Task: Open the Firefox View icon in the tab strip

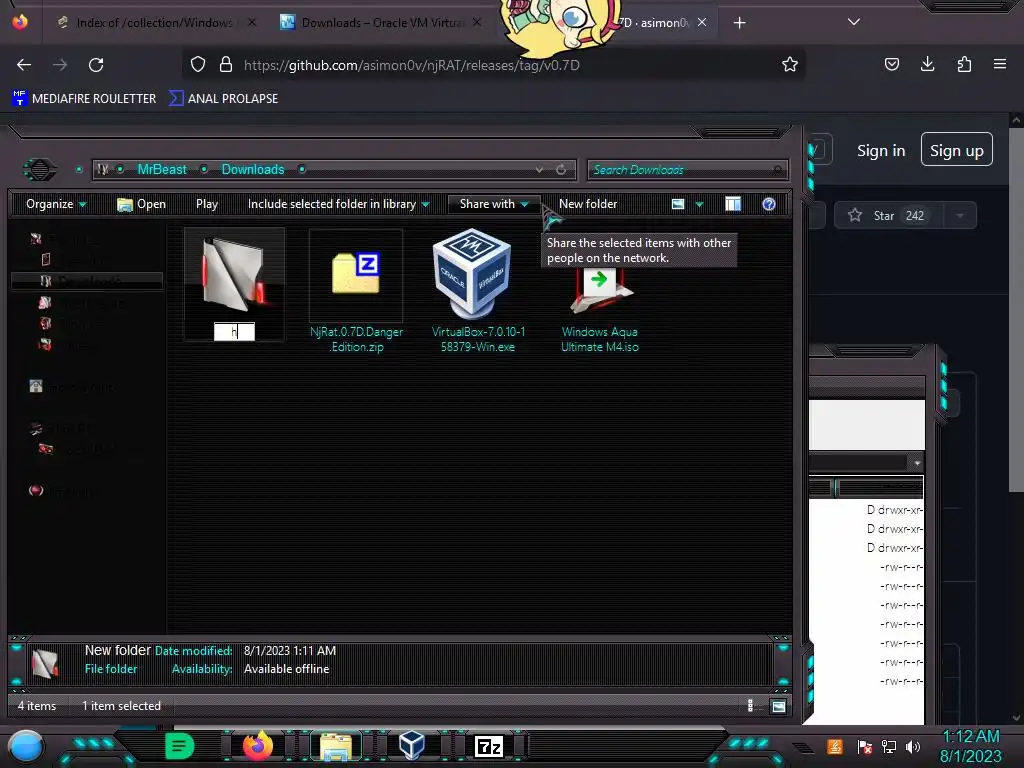Action: click(20, 22)
